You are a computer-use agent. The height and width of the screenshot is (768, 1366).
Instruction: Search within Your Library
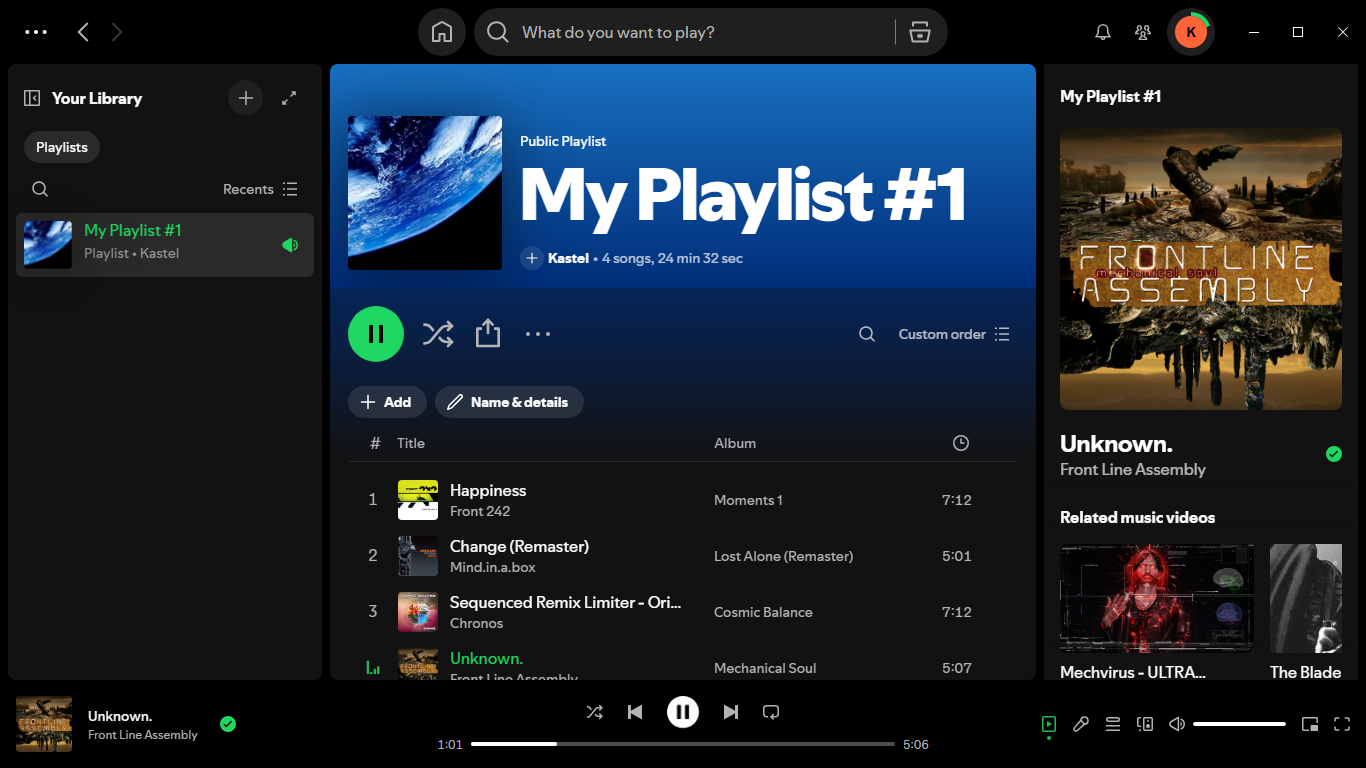point(40,189)
